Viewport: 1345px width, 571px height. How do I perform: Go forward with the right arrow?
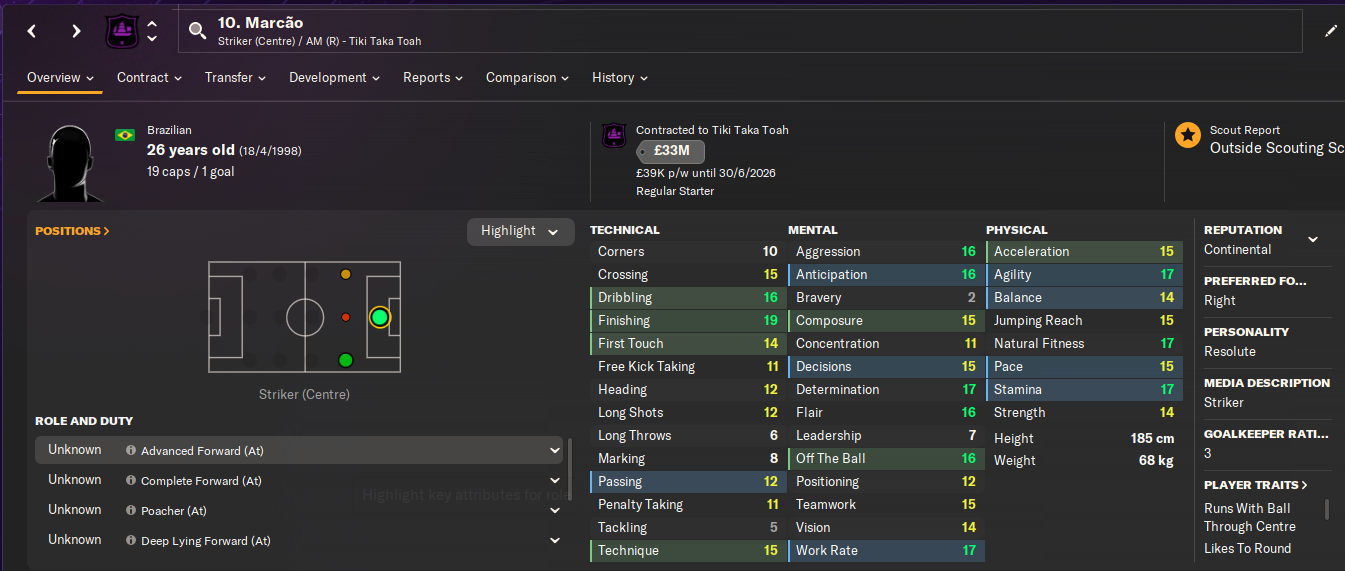[76, 31]
